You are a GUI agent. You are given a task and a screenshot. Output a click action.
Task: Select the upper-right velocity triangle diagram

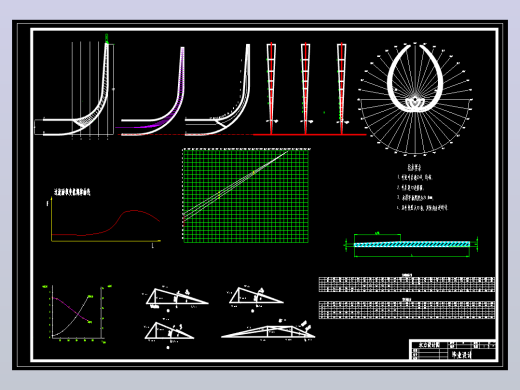pos(256,298)
